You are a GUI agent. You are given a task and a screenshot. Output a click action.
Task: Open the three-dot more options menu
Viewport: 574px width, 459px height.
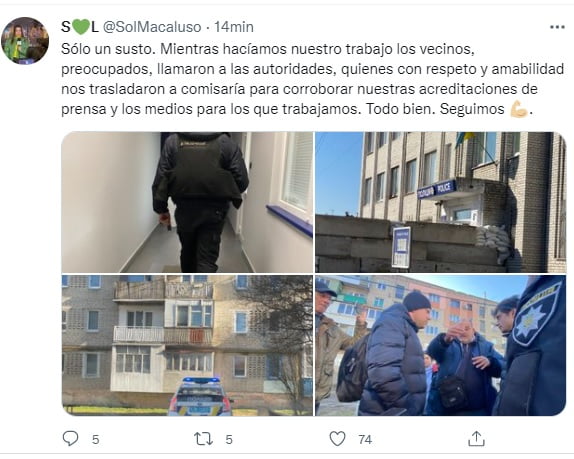[557, 27]
